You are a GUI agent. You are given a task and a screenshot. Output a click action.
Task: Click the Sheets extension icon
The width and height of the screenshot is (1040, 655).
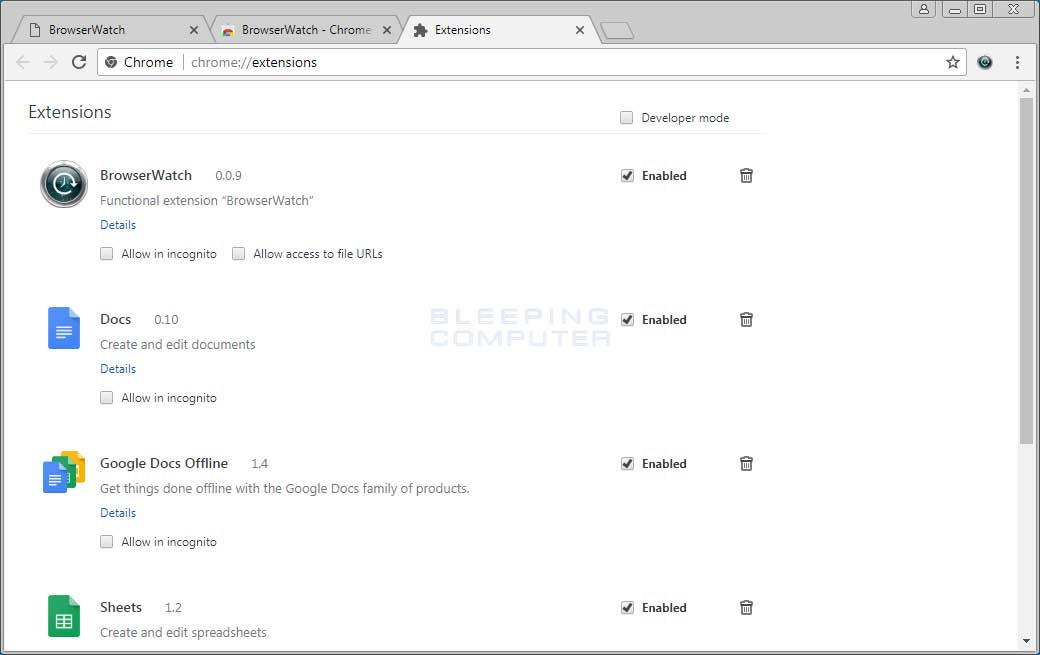point(63,616)
